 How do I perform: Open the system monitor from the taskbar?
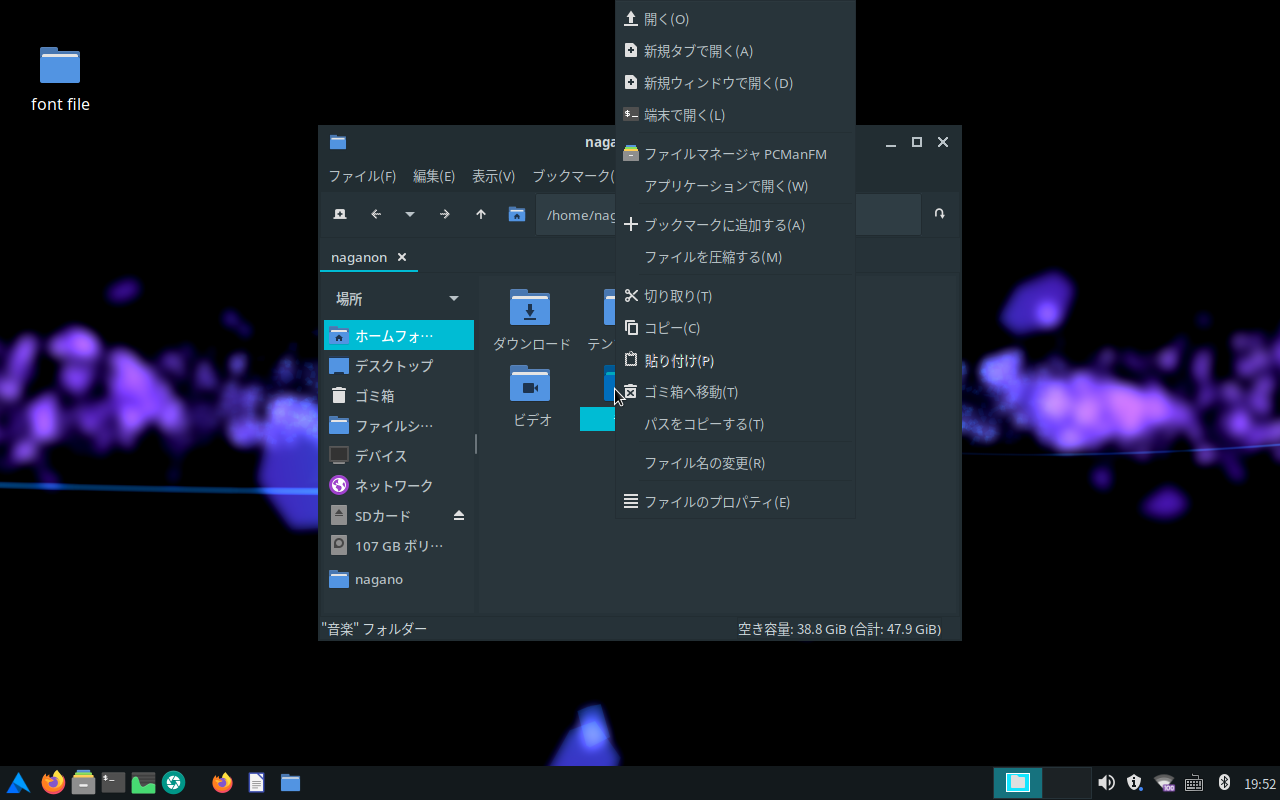click(143, 783)
